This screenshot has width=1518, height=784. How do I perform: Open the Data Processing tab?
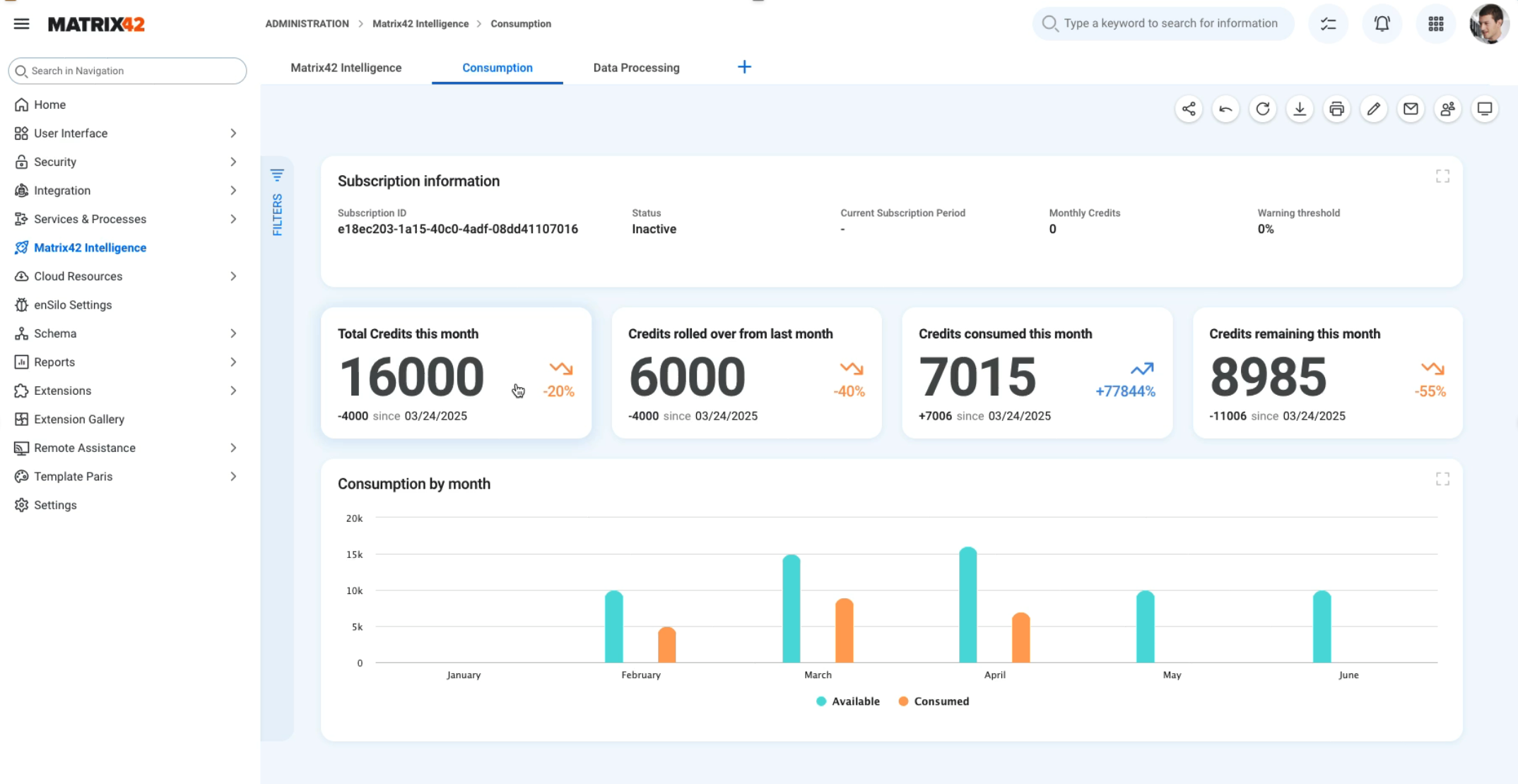(636, 68)
